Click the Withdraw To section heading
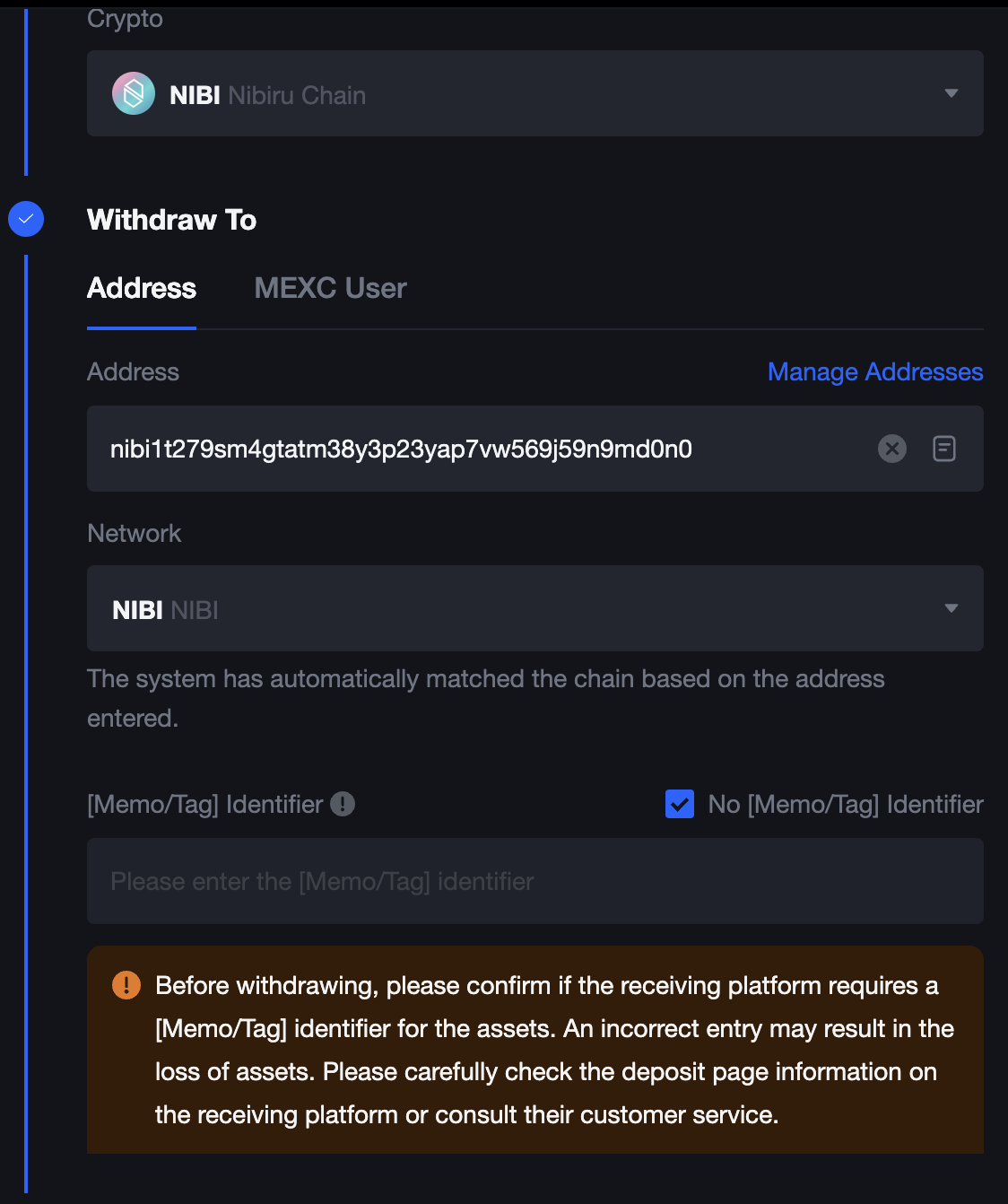 pyautogui.click(x=172, y=220)
